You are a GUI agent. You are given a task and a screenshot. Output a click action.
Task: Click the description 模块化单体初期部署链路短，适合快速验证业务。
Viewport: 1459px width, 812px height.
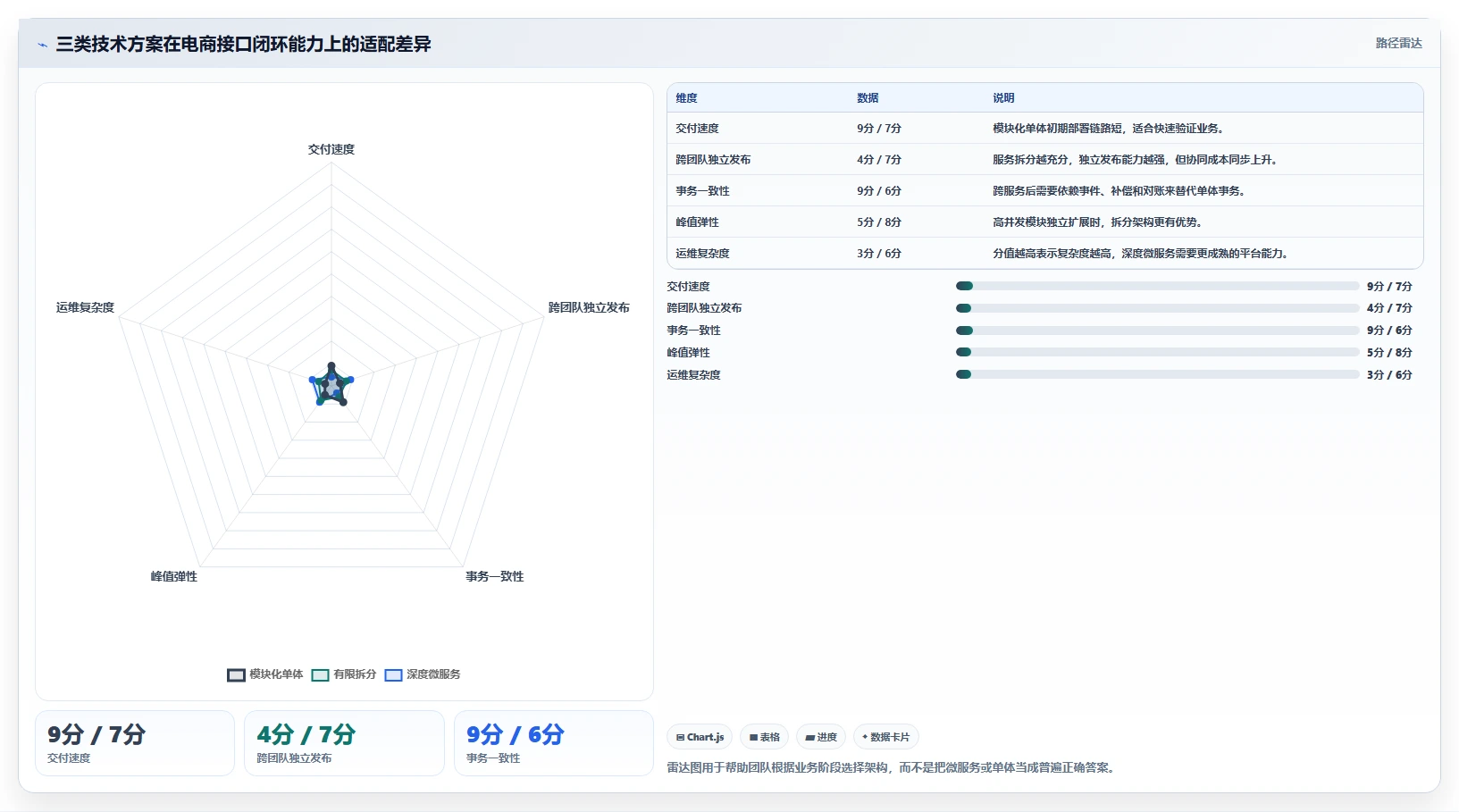pyautogui.click(x=1108, y=129)
